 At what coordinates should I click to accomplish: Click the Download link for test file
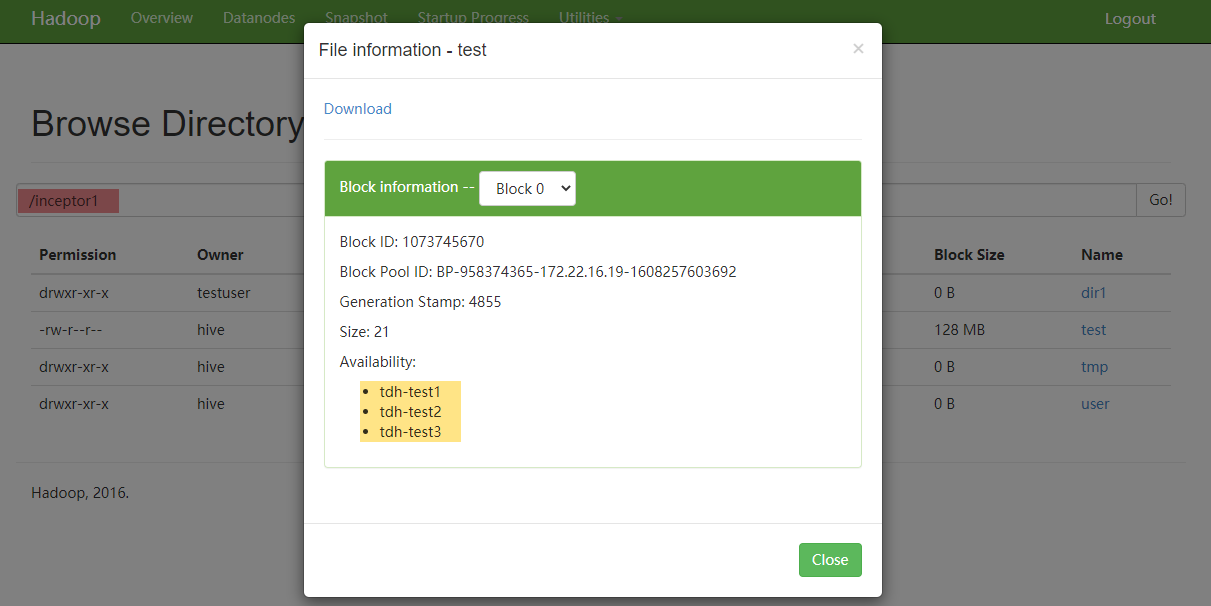click(357, 109)
